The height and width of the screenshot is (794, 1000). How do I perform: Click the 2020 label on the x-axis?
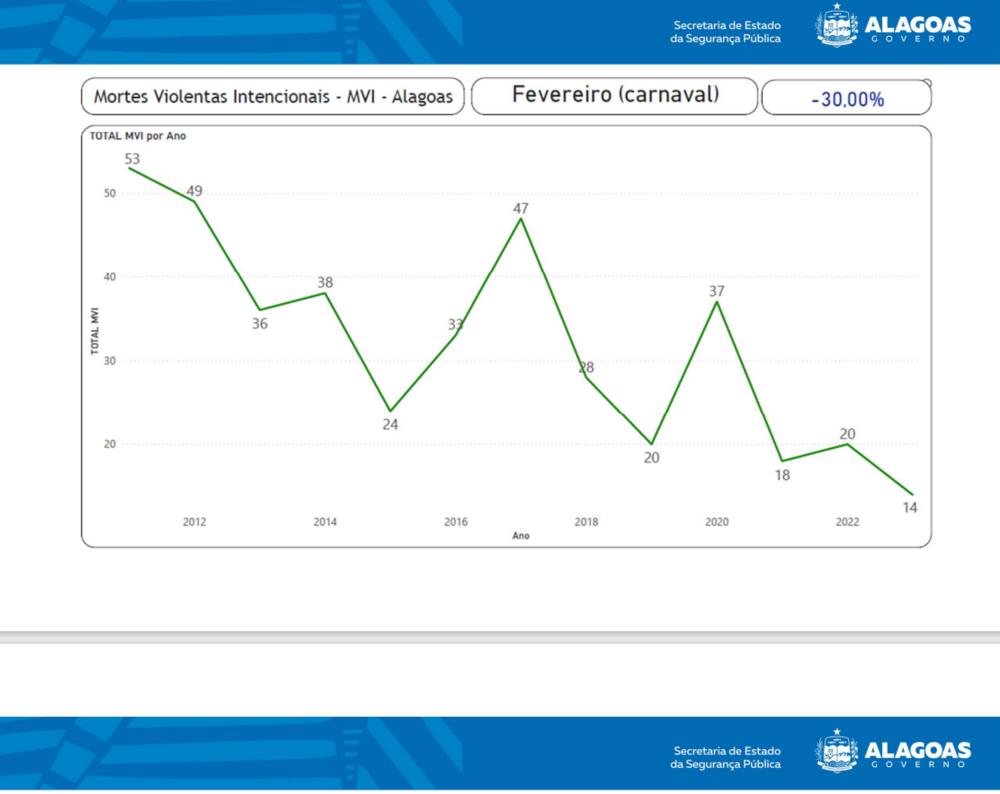pos(716,522)
